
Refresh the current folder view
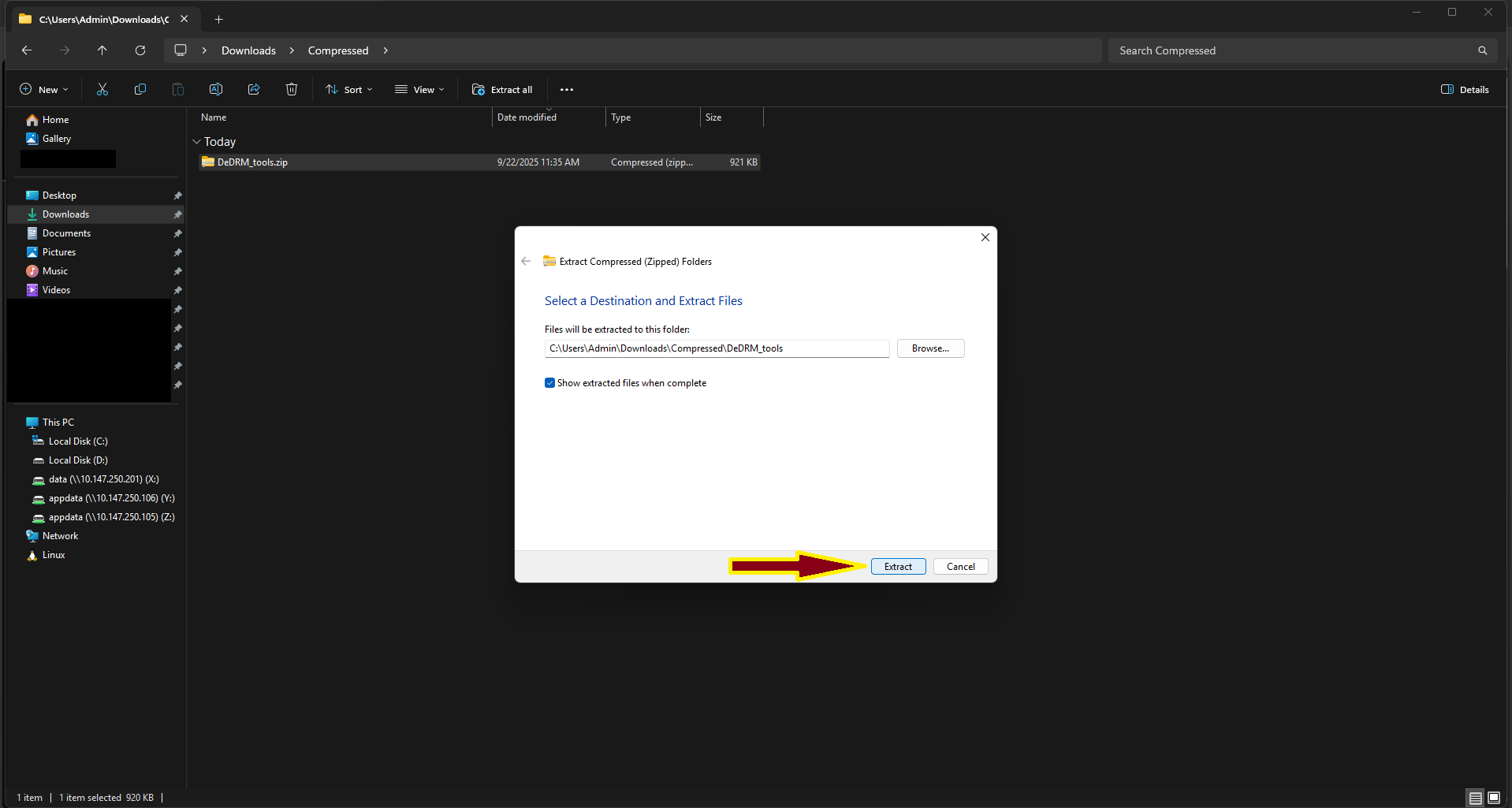pyautogui.click(x=140, y=50)
